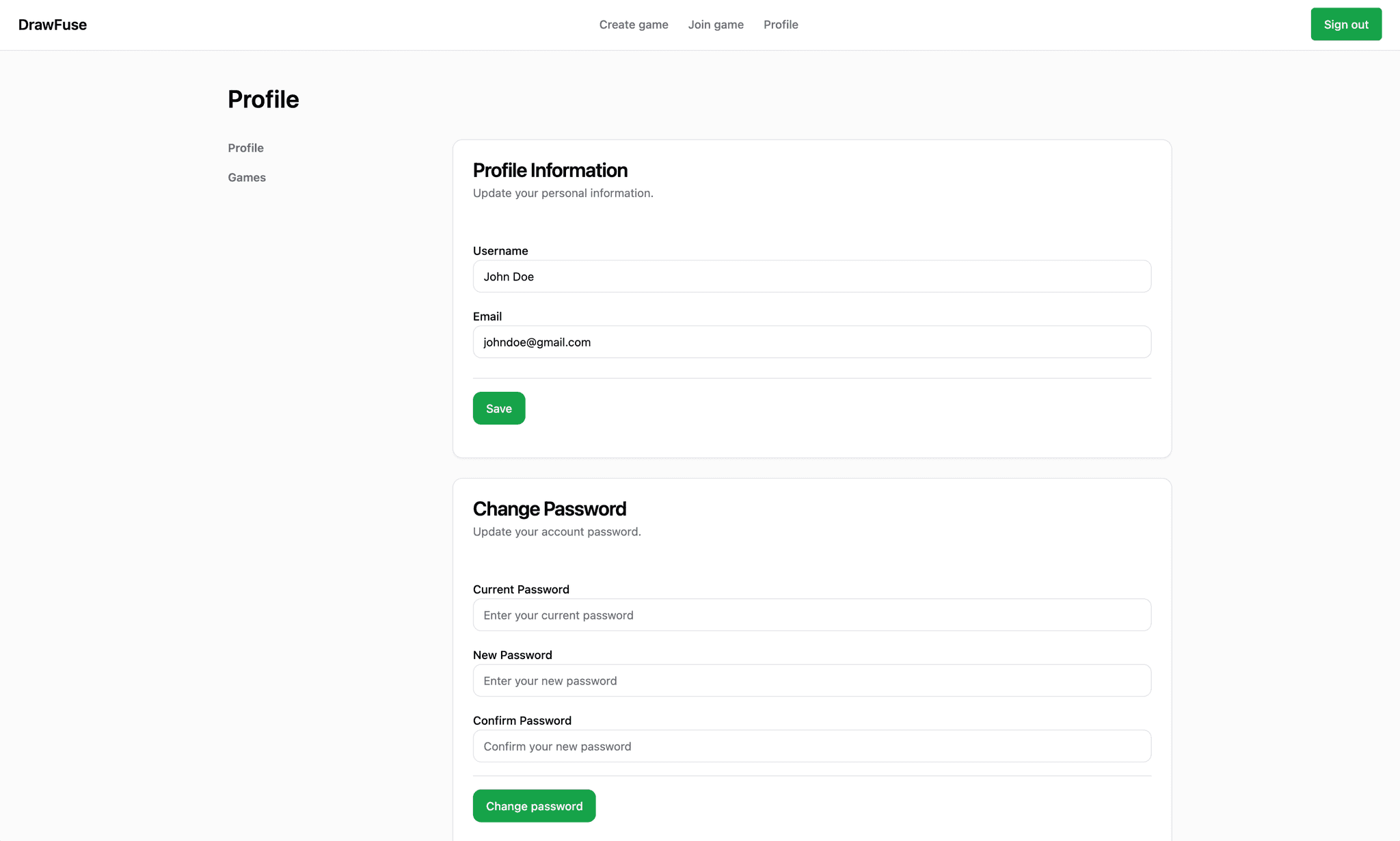Click the Profile Information heading

point(550,170)
